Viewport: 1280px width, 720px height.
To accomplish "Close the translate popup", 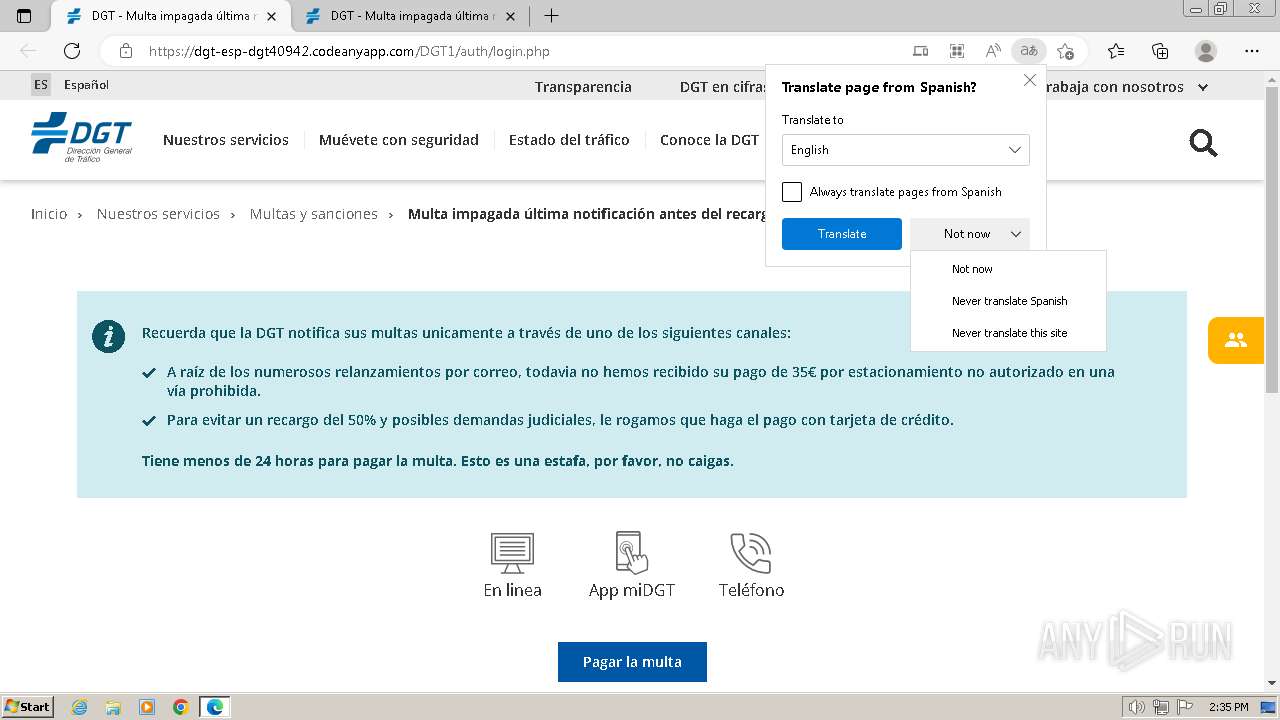I will (x=1030, y=80).
